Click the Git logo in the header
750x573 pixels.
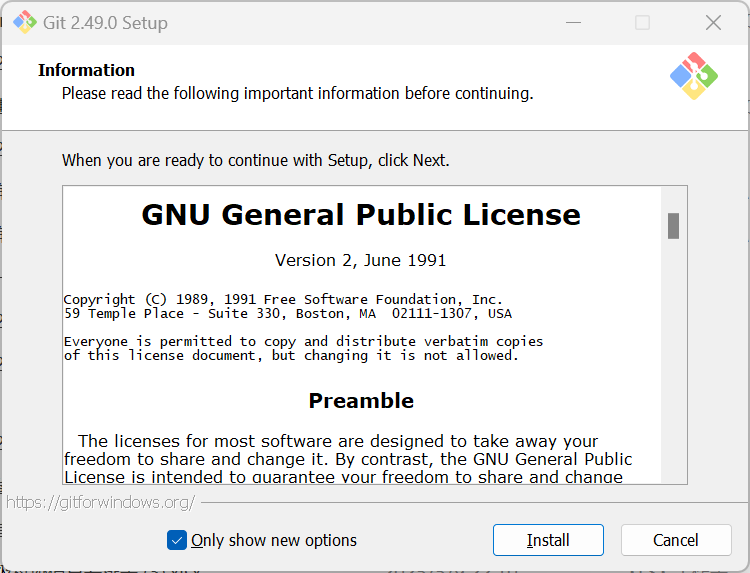pyautogui.click(x=694, y=76)
